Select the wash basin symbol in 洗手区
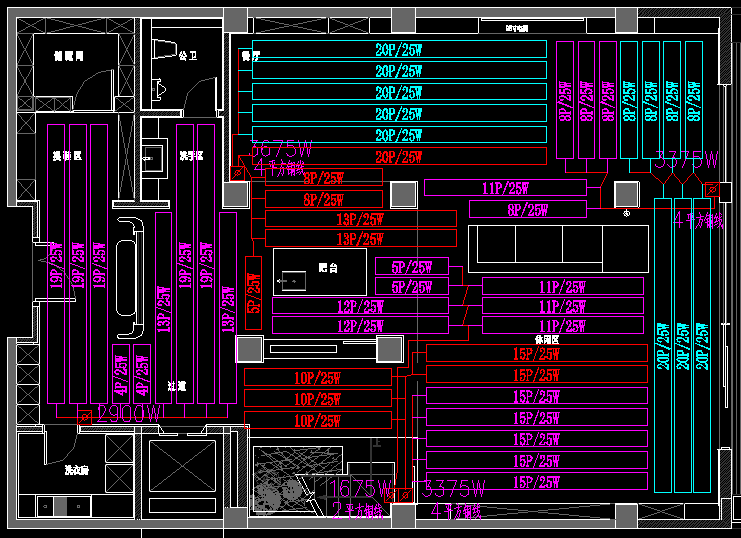741x538 pixels. pyautogui.click(x=152, y=154)
